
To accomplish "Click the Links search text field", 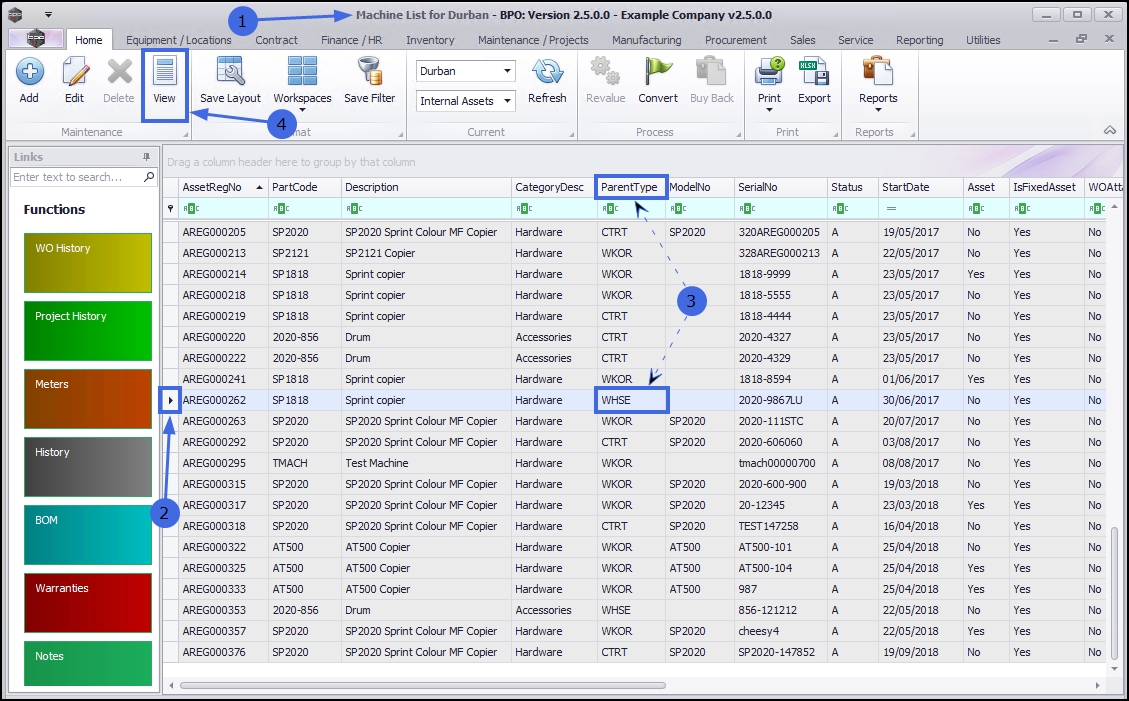I will pos(76,177).
